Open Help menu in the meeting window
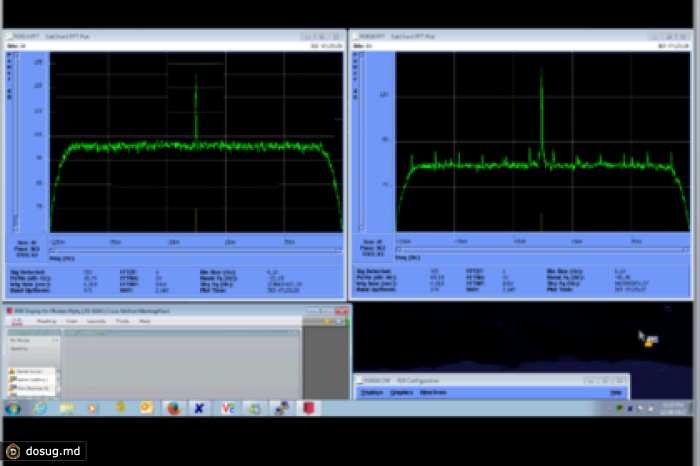The width and height of the screenshot is (700, 466). point(145,321)
